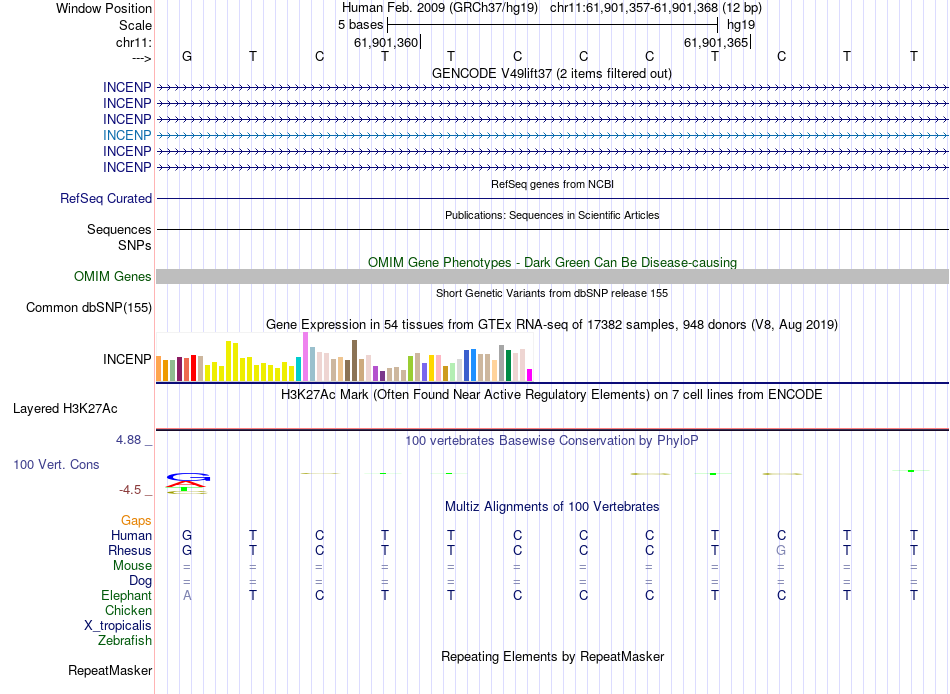Image resolution: width=950 pixels, height=694 pixels.
Task: Select the Layered H3K27Ac label
Action: pyautogui.click(x=65, y=409)
